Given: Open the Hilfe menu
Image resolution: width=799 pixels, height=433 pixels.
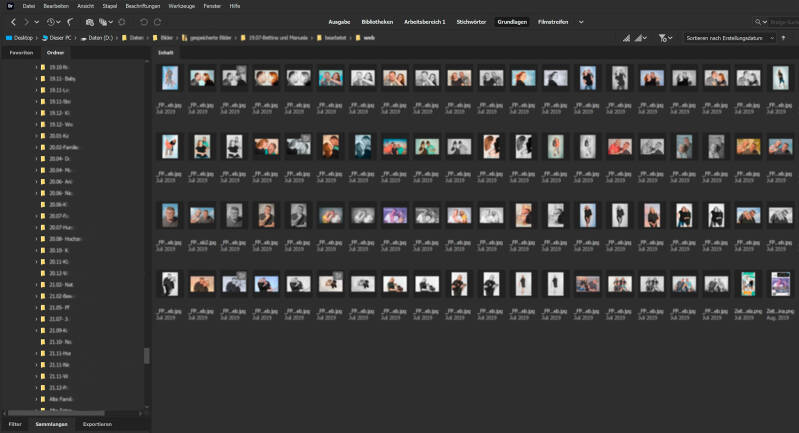Looking at the screenshot, I should coord(234,6).
